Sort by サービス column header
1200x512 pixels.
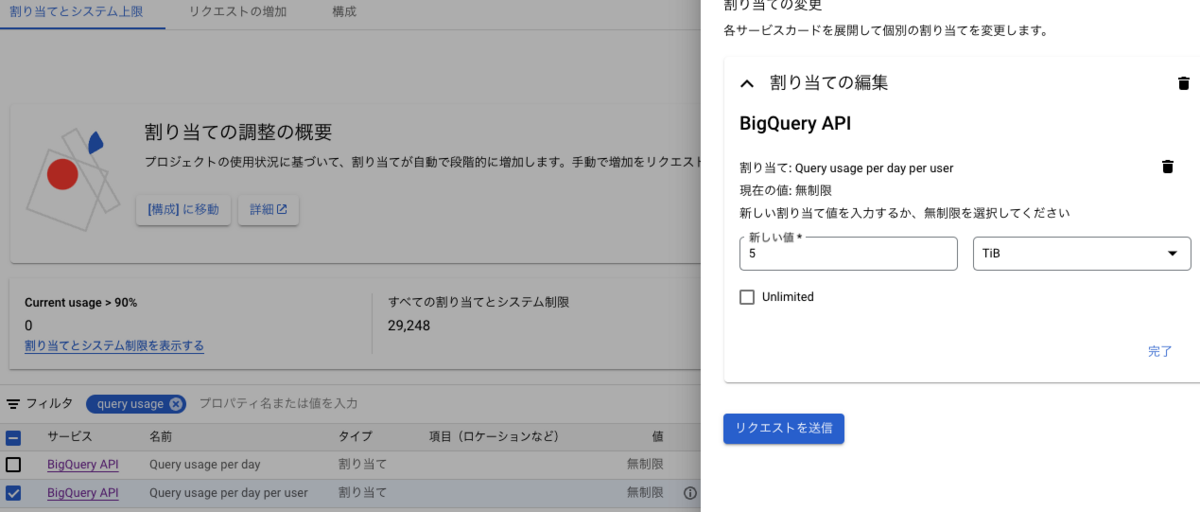point(69,437)
